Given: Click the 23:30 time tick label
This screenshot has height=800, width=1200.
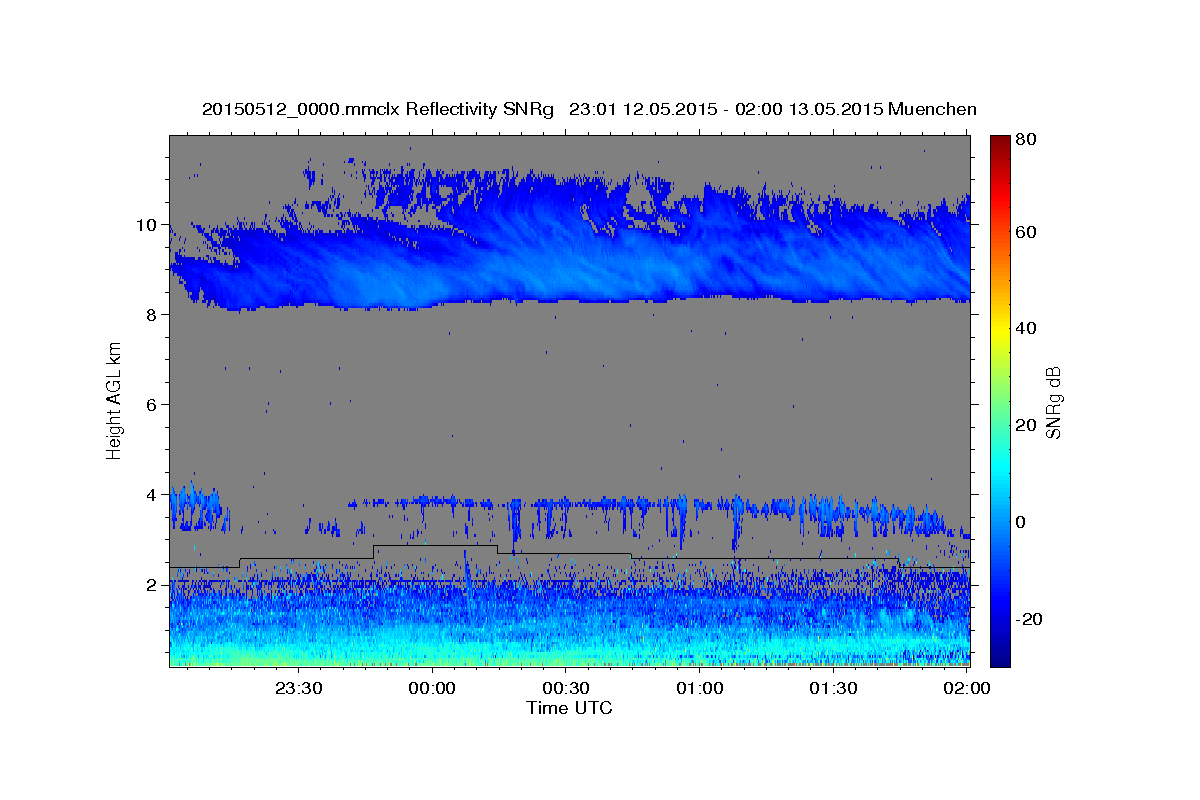Looking at the screenshot, I should [x=298, y=688].
